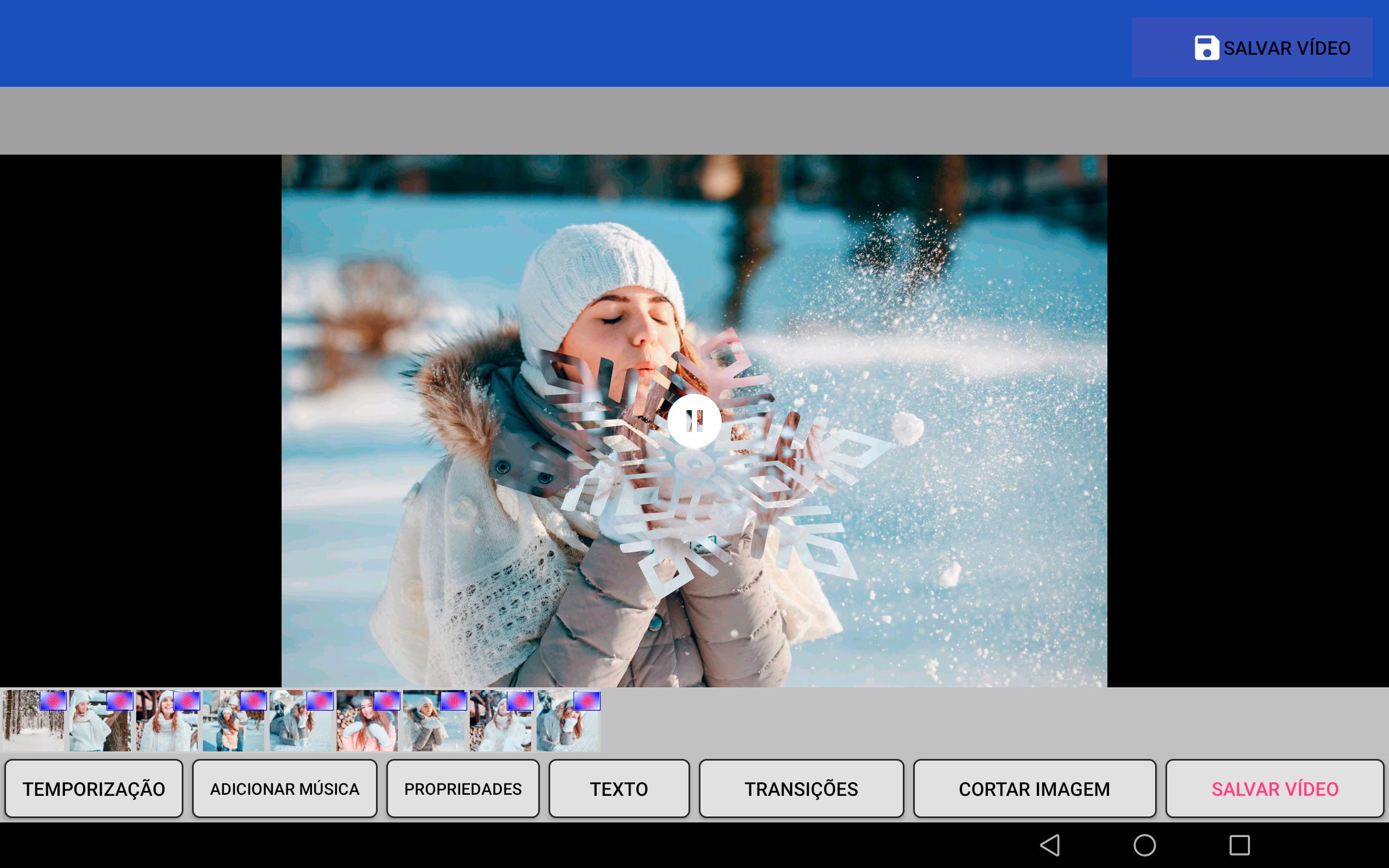Tap the Android back navigation icon
The height and width of the screenshot is (868, 1389).
pos(1050,845)
